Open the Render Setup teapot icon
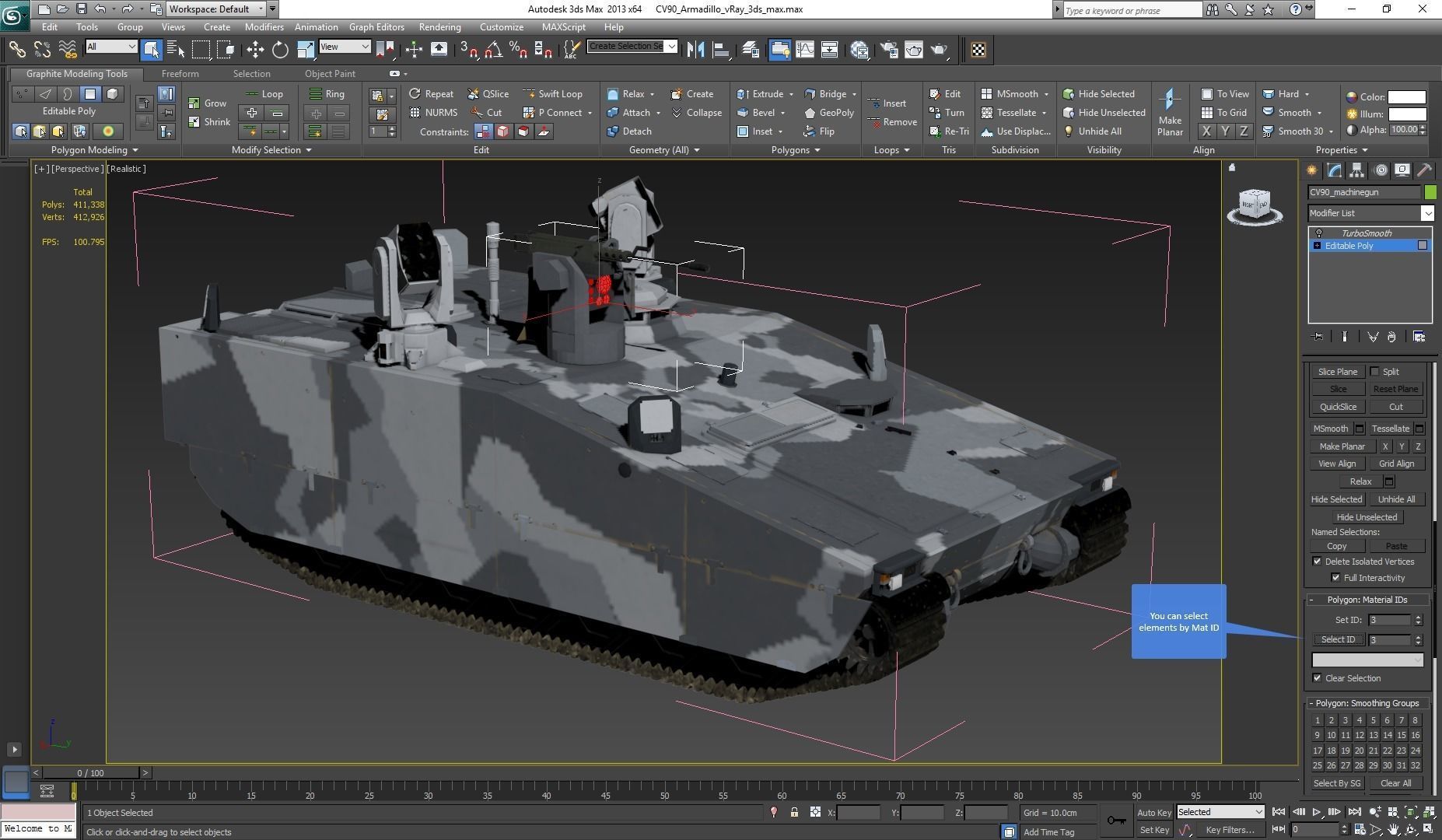 pos(888,50)
